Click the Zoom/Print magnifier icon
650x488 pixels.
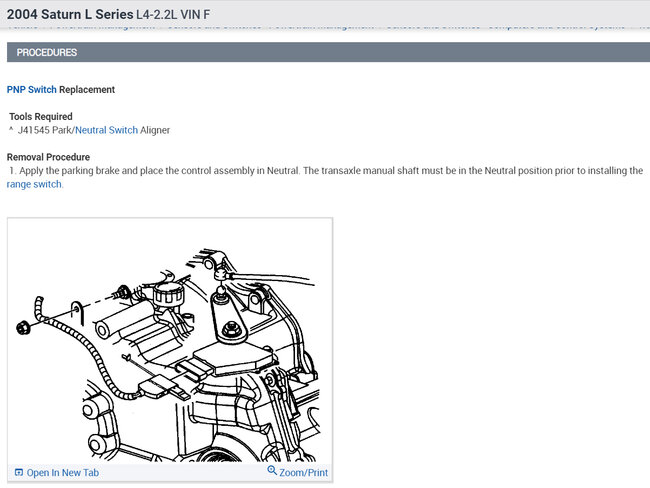(x=272, y=470)
